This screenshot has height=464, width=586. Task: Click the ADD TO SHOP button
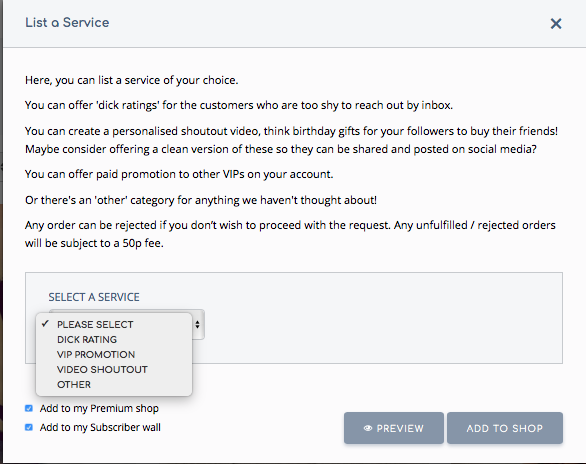(x=505, y=428)
